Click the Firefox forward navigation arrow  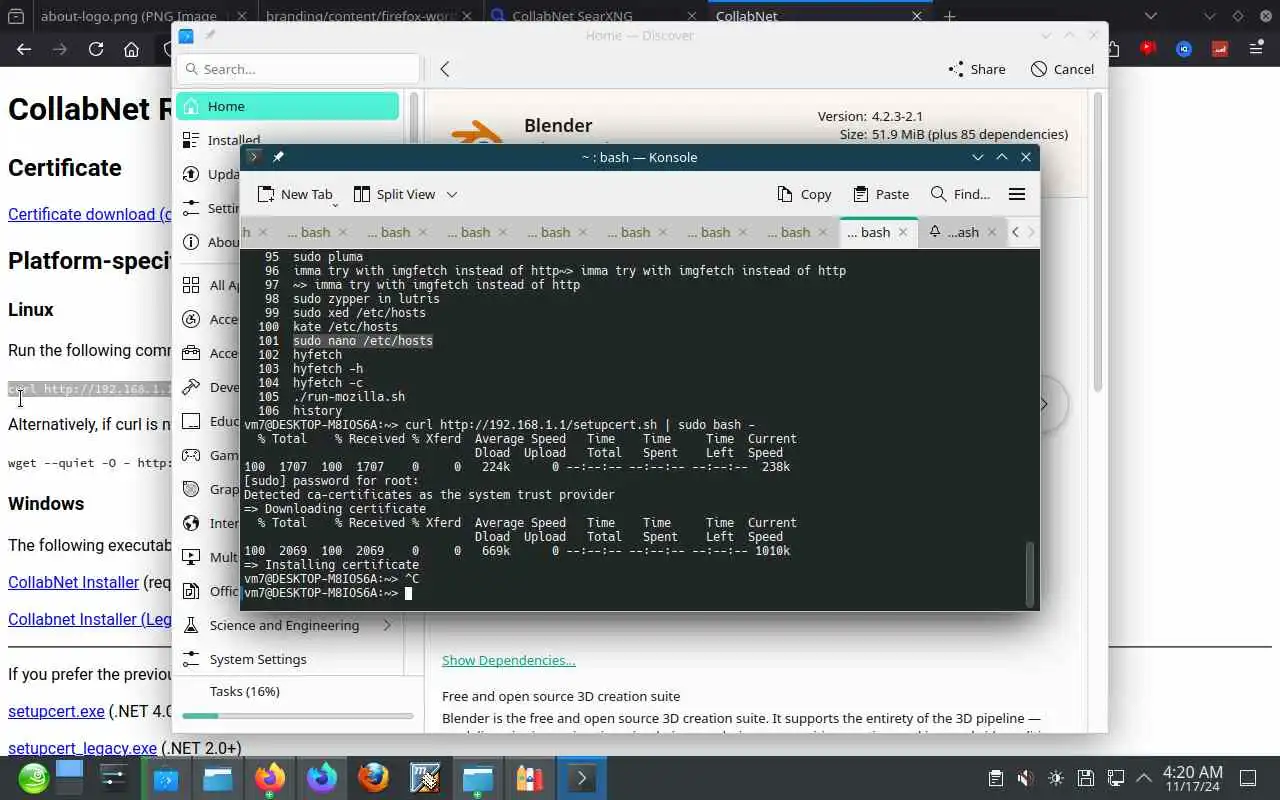60,49
